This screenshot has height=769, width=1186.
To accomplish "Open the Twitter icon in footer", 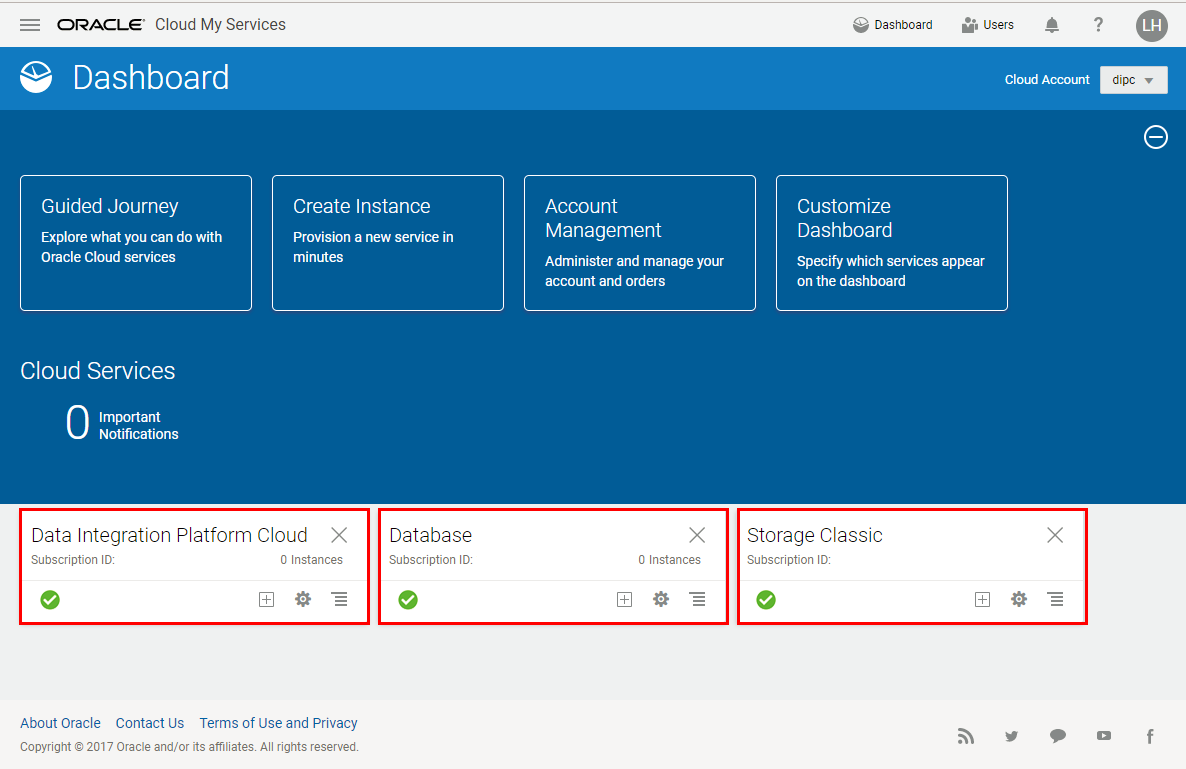I will point(1011,736).
